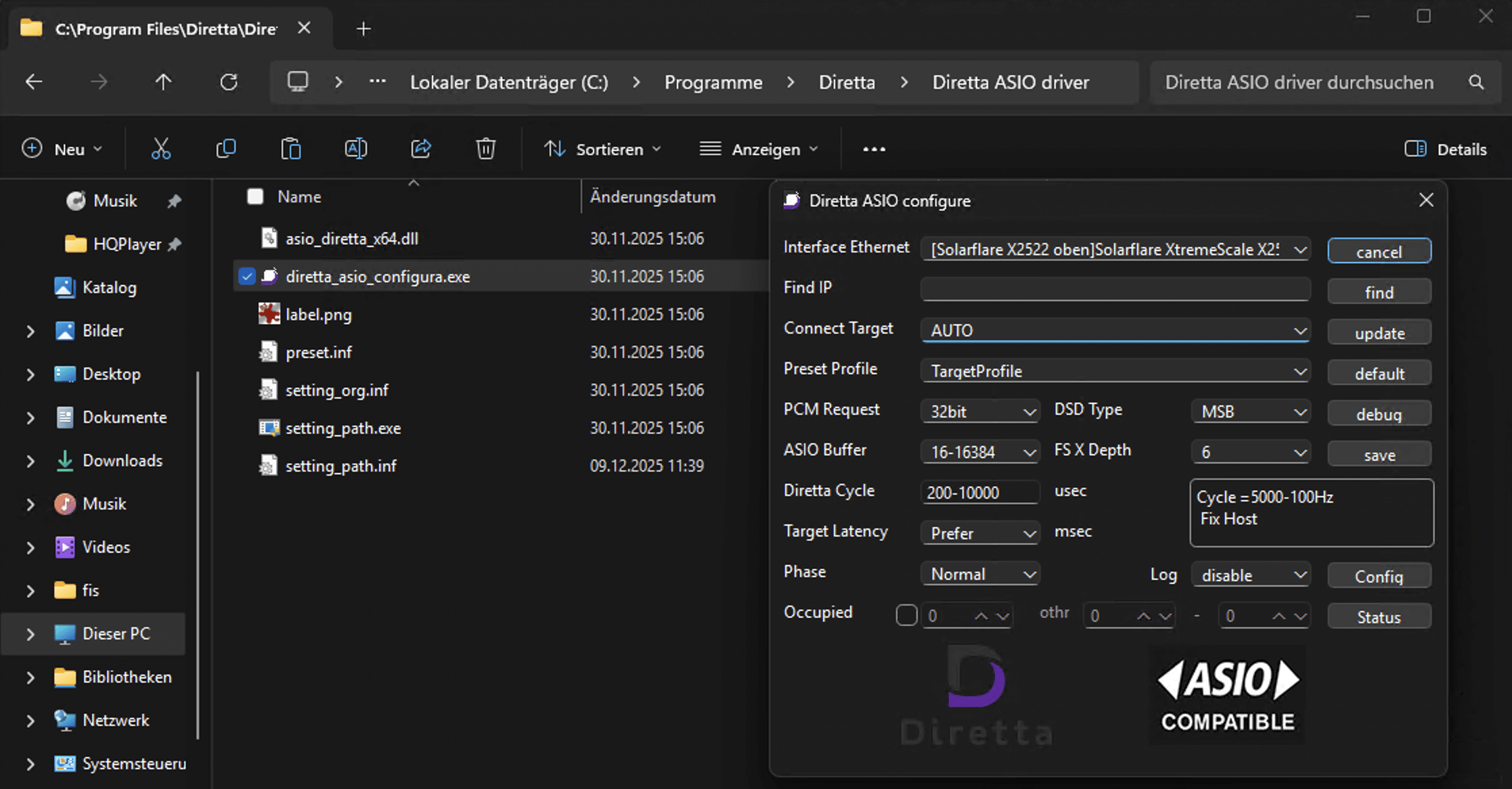The height and width of the screenshot is (789, 1512).
Task: Click the find button next to Find IP
Action: coord(1379,292)
